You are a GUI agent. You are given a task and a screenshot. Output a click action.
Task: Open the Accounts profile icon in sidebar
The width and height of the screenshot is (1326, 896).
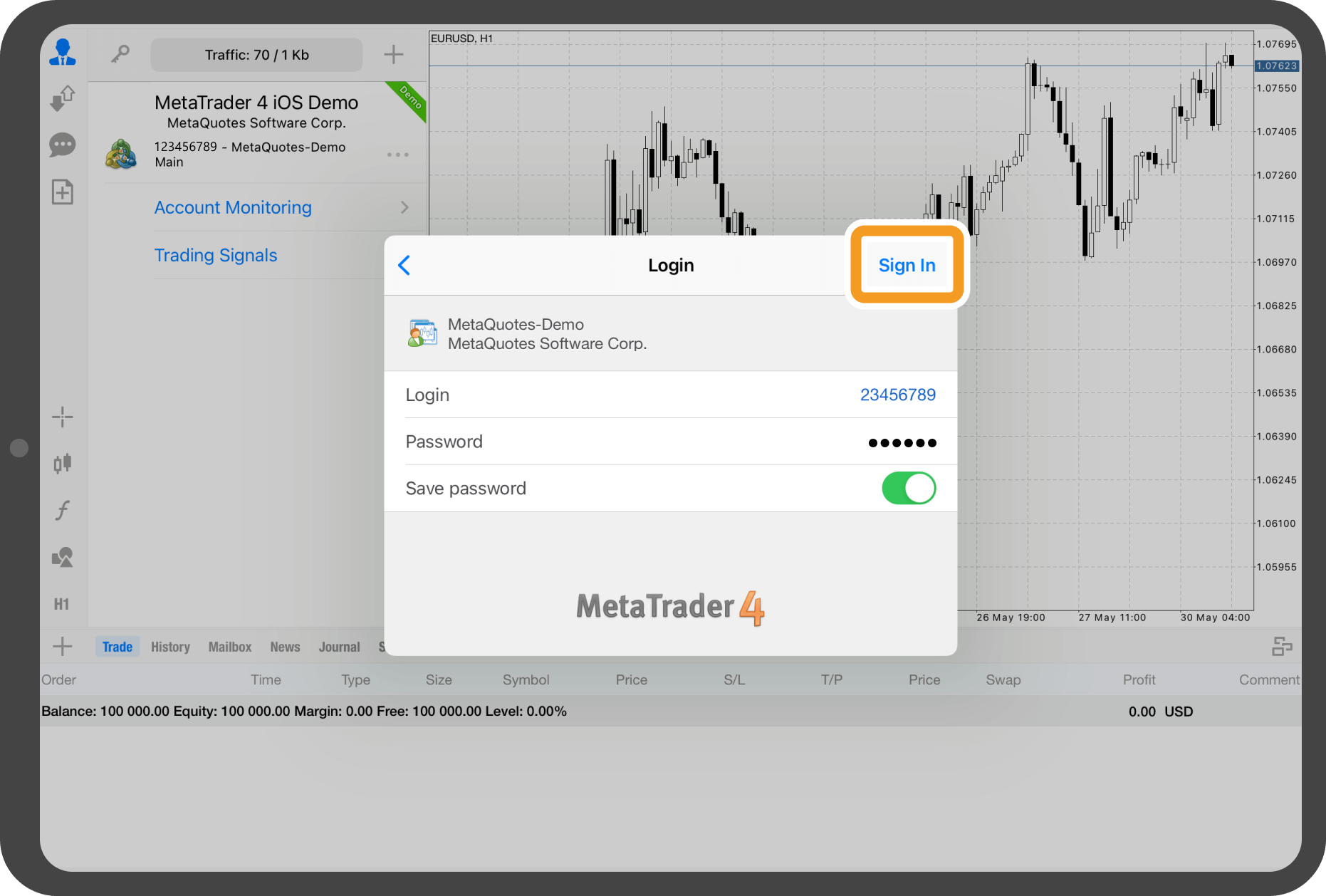pos(63,53)
